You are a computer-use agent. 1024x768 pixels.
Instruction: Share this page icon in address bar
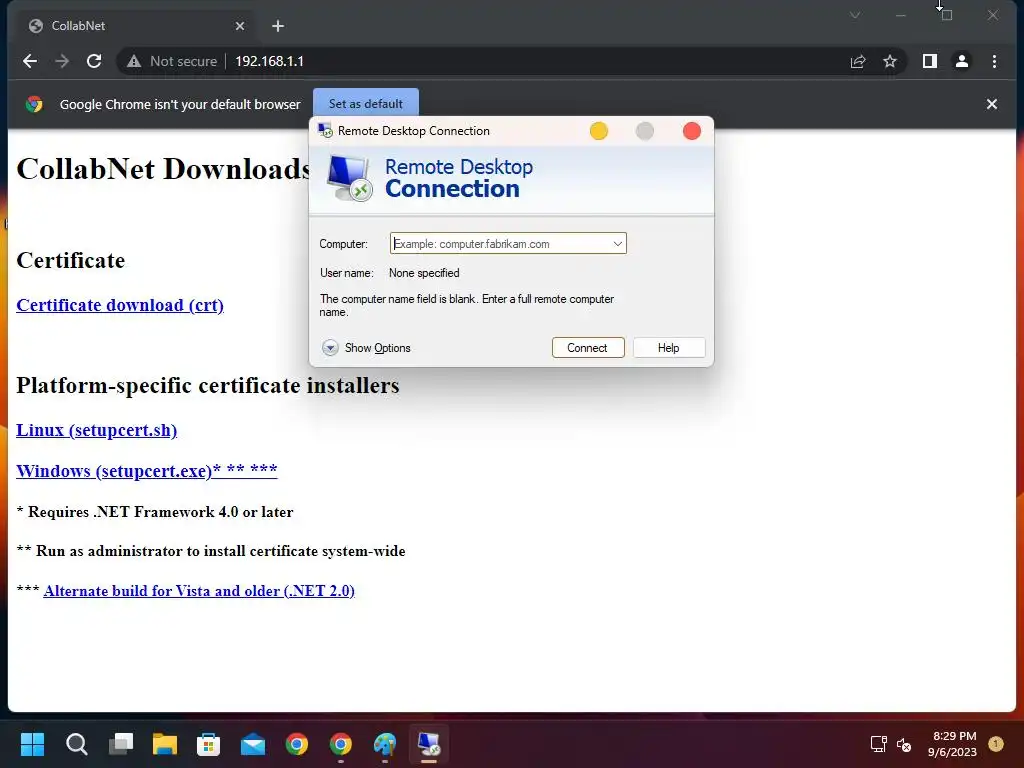857,61
